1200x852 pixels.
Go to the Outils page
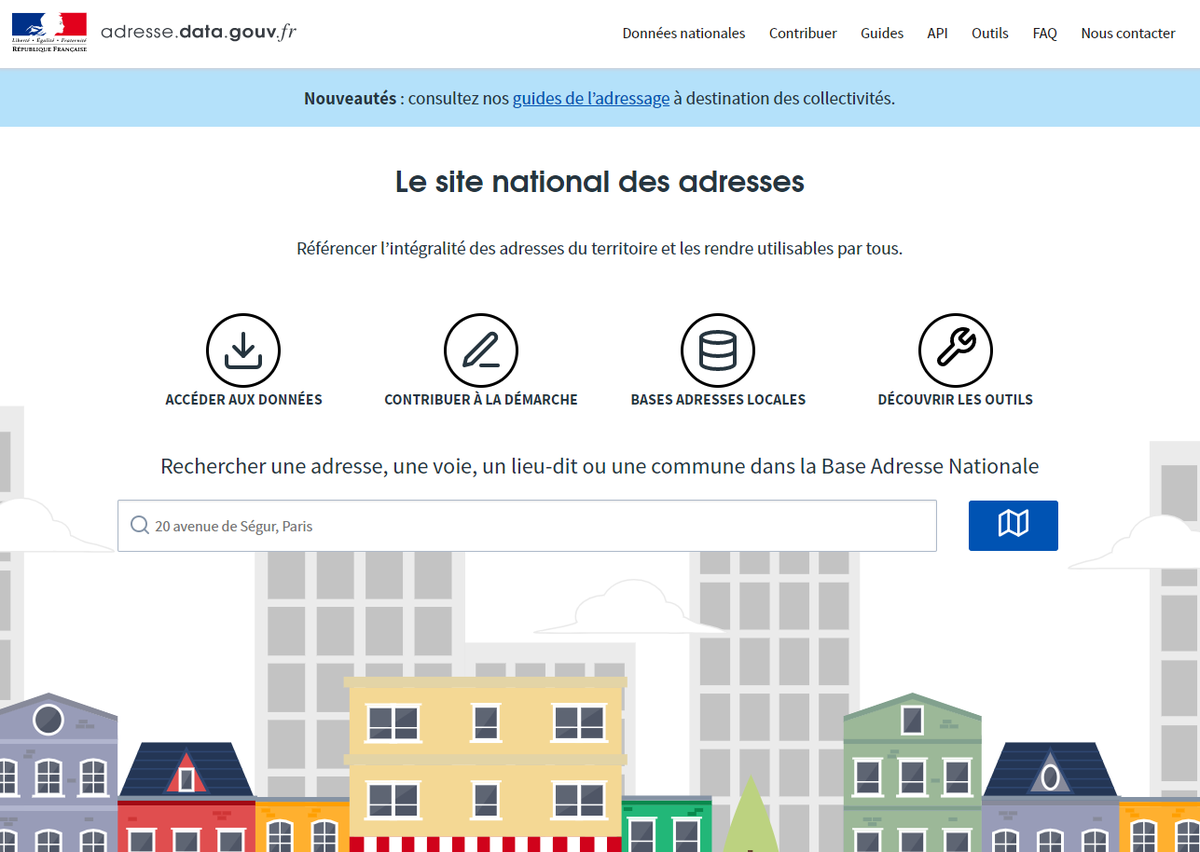990,33
